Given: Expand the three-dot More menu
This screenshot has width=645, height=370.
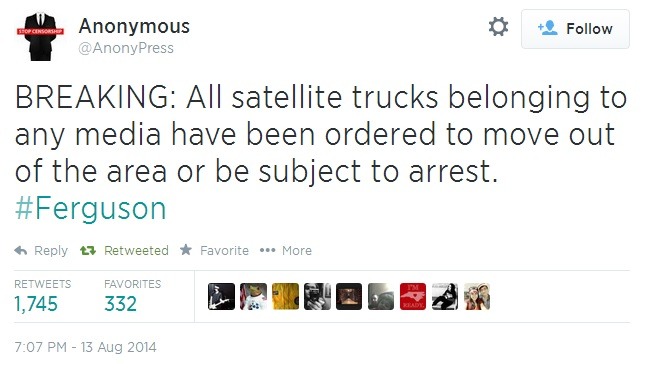Looking at the screenshot, I should point(267,250).
